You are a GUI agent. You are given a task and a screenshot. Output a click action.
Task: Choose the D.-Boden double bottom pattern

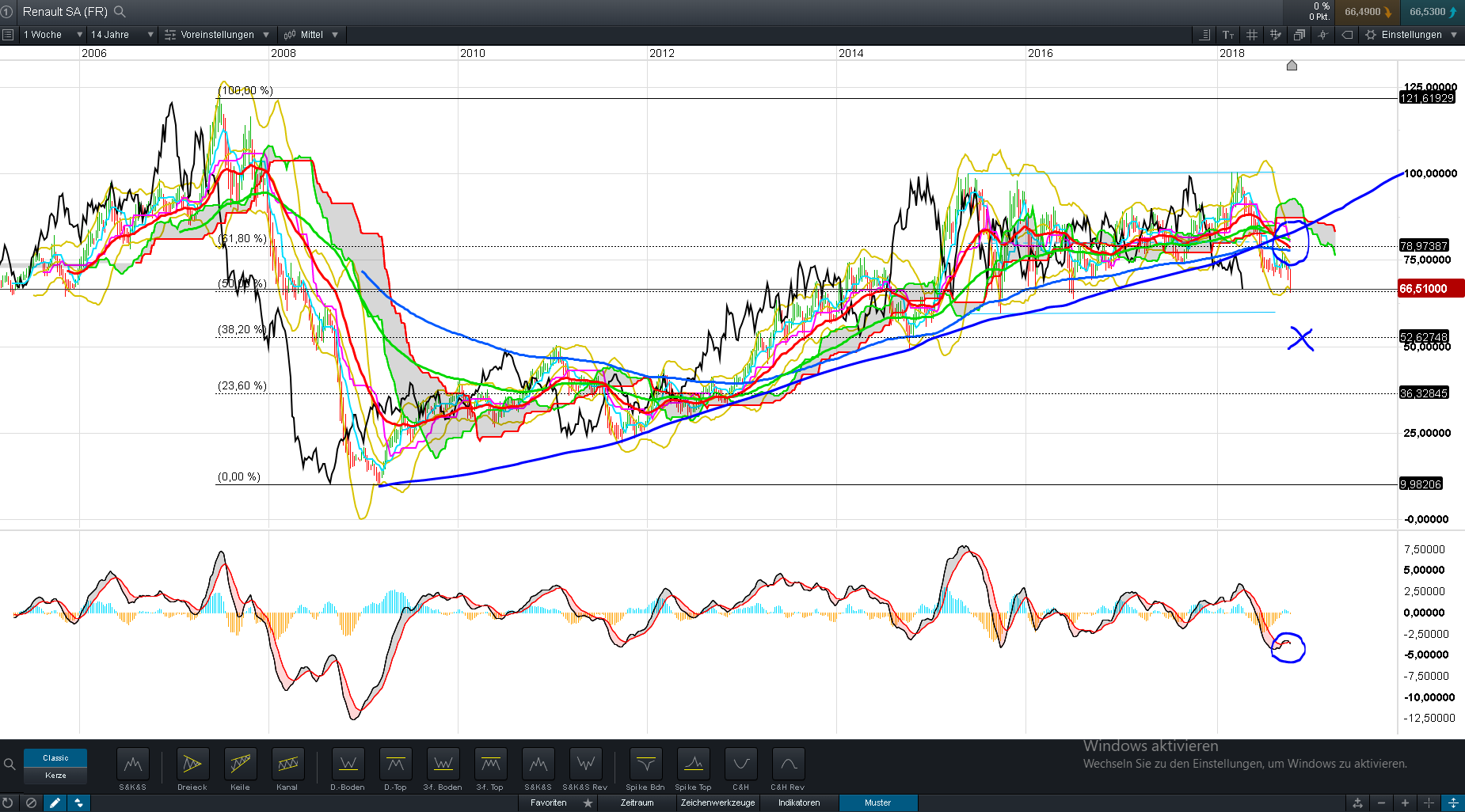[348, 765]
